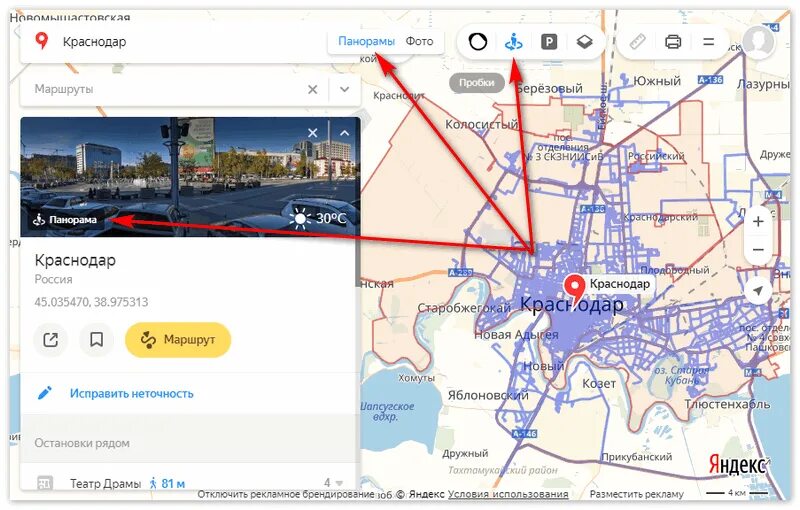Bookmark Краснодар with the bookmark icon
The image size is (800, 510).
click(96, 339)
